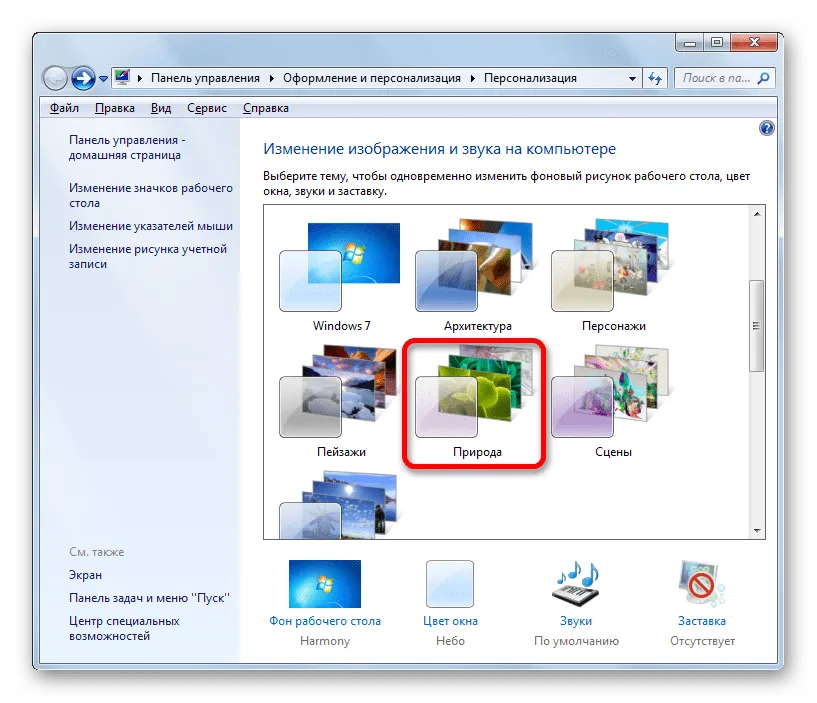Apply the Пейзажи theme
The image size is (817, 703).
pyautogui.click(x=341, y=402)
